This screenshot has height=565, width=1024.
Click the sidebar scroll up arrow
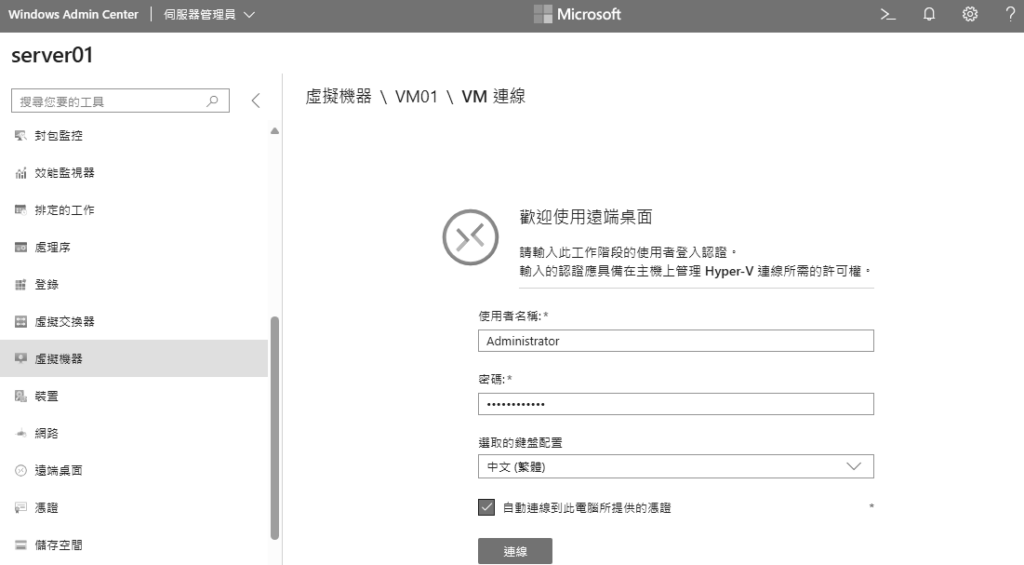[275, 131]
